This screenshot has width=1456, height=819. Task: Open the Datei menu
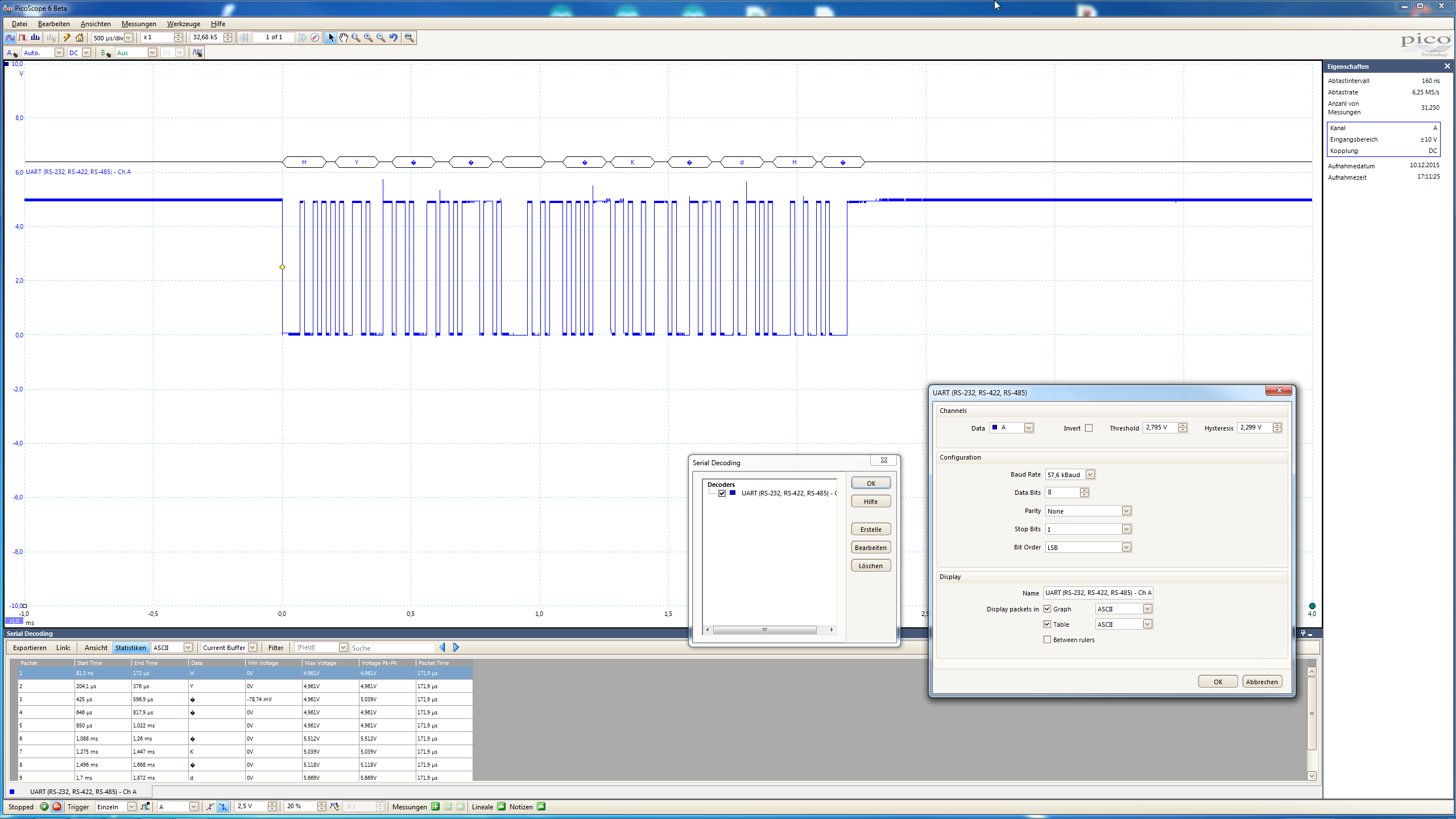pyautogui.click(x=19, y=24)
